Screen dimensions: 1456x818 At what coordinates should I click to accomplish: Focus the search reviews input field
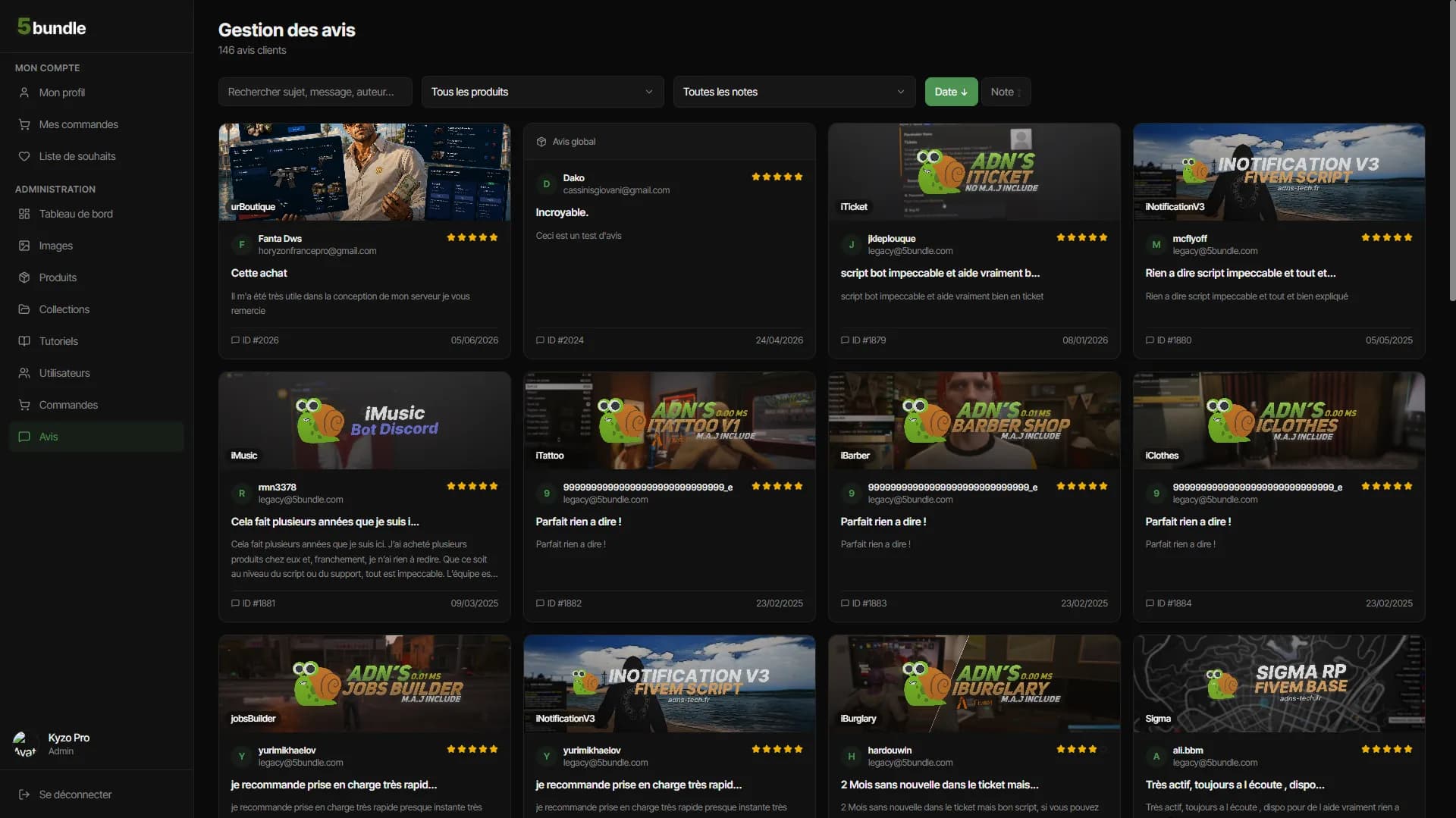tap(315, 92)
